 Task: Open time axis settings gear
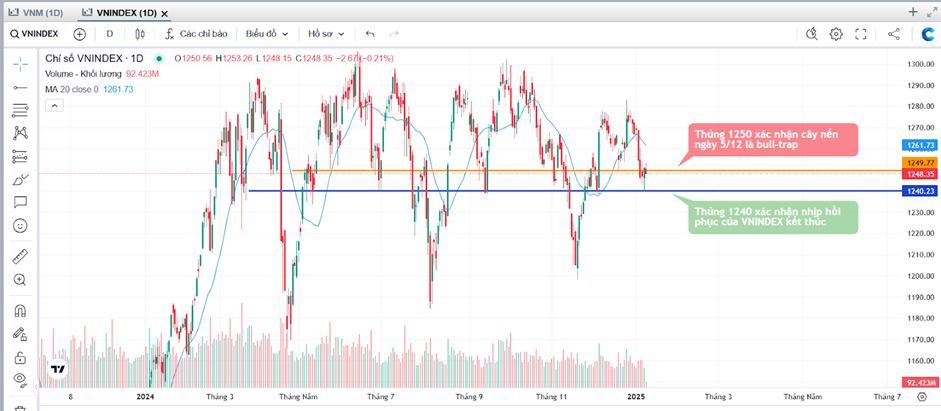pos(922,397)
